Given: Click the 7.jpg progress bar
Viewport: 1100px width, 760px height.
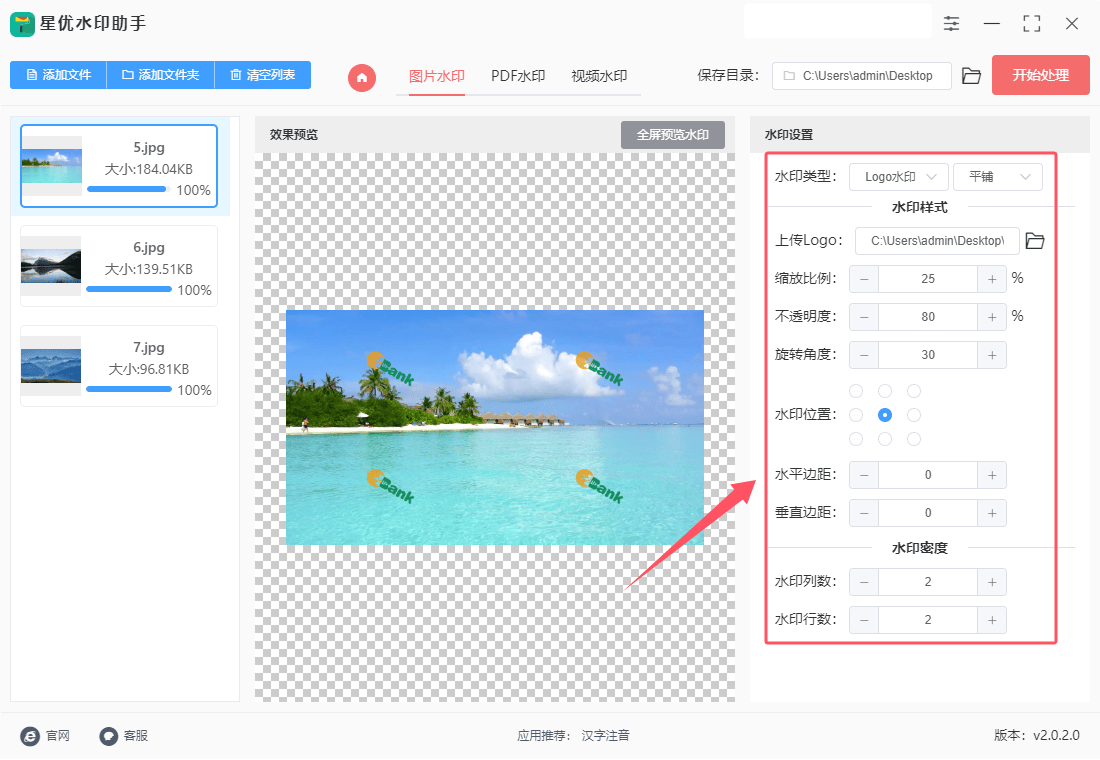Looking at the screenshot, I should (x=128, y=389).
